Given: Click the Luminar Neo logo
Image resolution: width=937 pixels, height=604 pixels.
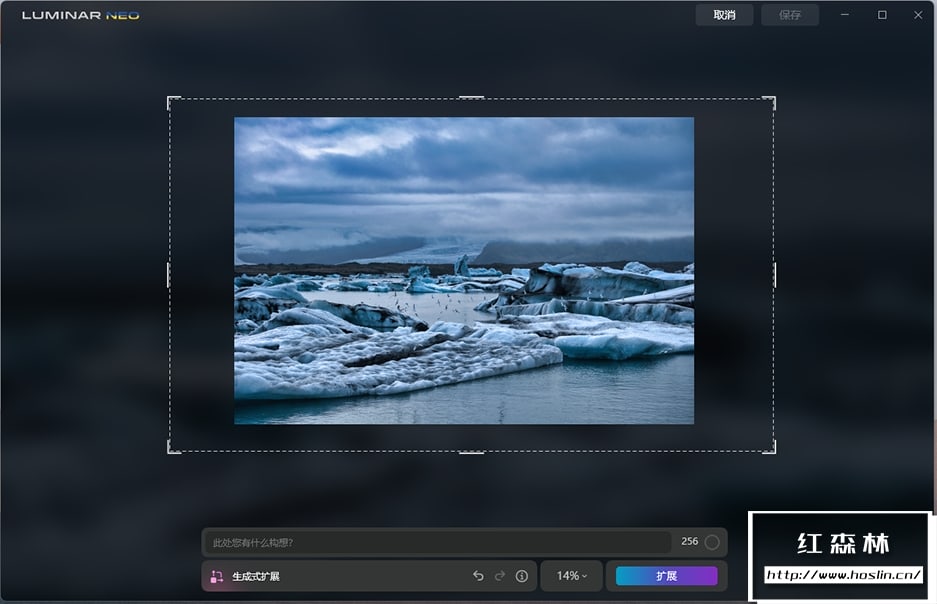Looking at the screenshot, I should [x=81, y=15].
